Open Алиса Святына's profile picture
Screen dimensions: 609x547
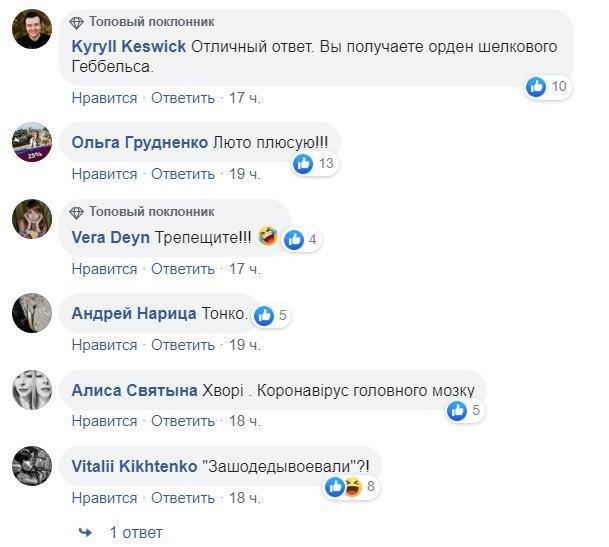coord(31,390)
